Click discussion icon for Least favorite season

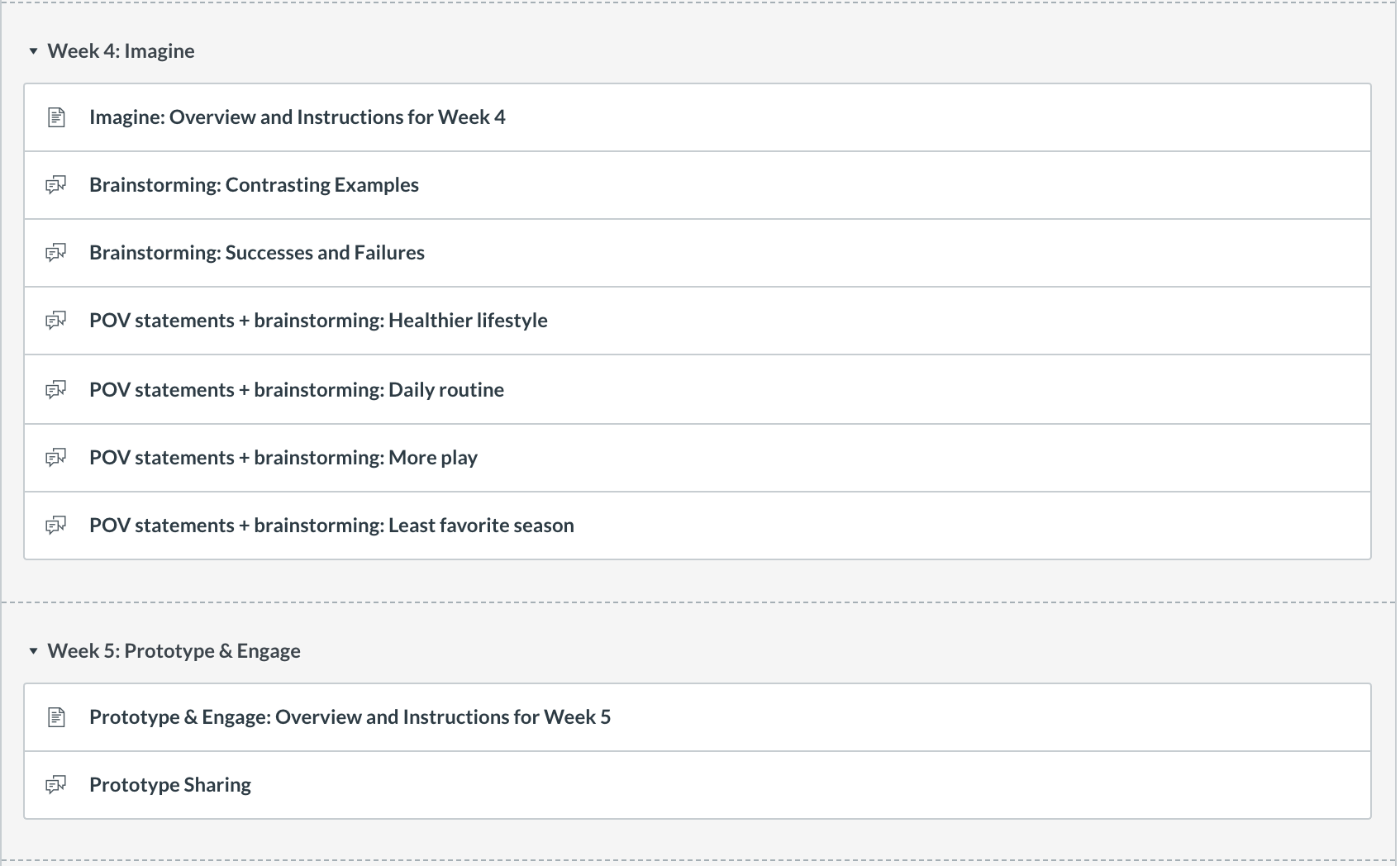point(55,526)
